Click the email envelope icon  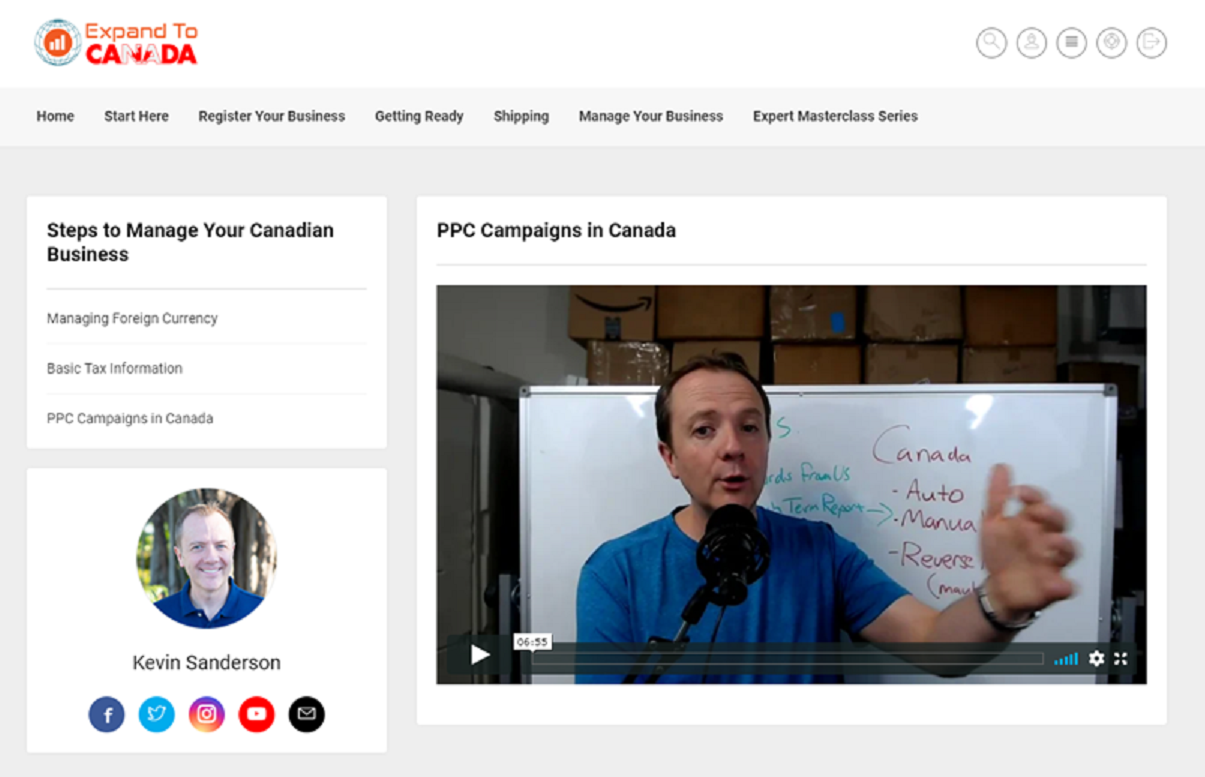[x=307, y=714]
